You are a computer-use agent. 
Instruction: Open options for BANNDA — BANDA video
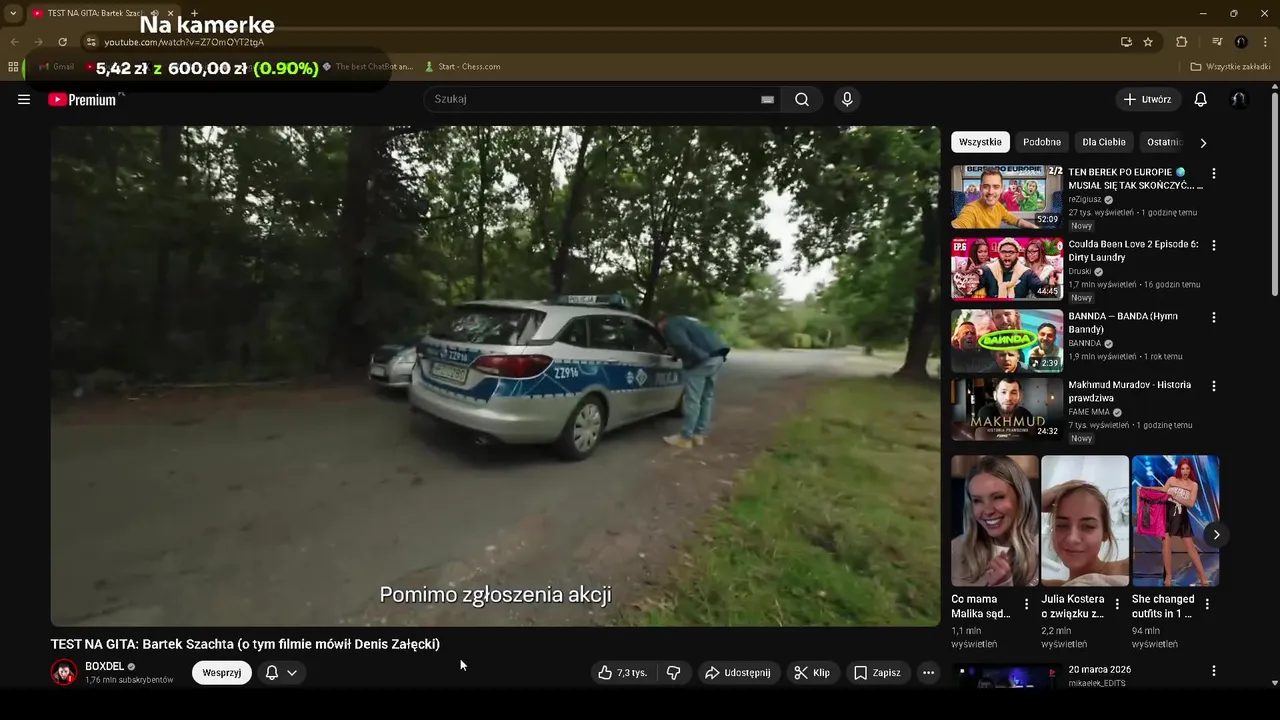pos(1214,317)
